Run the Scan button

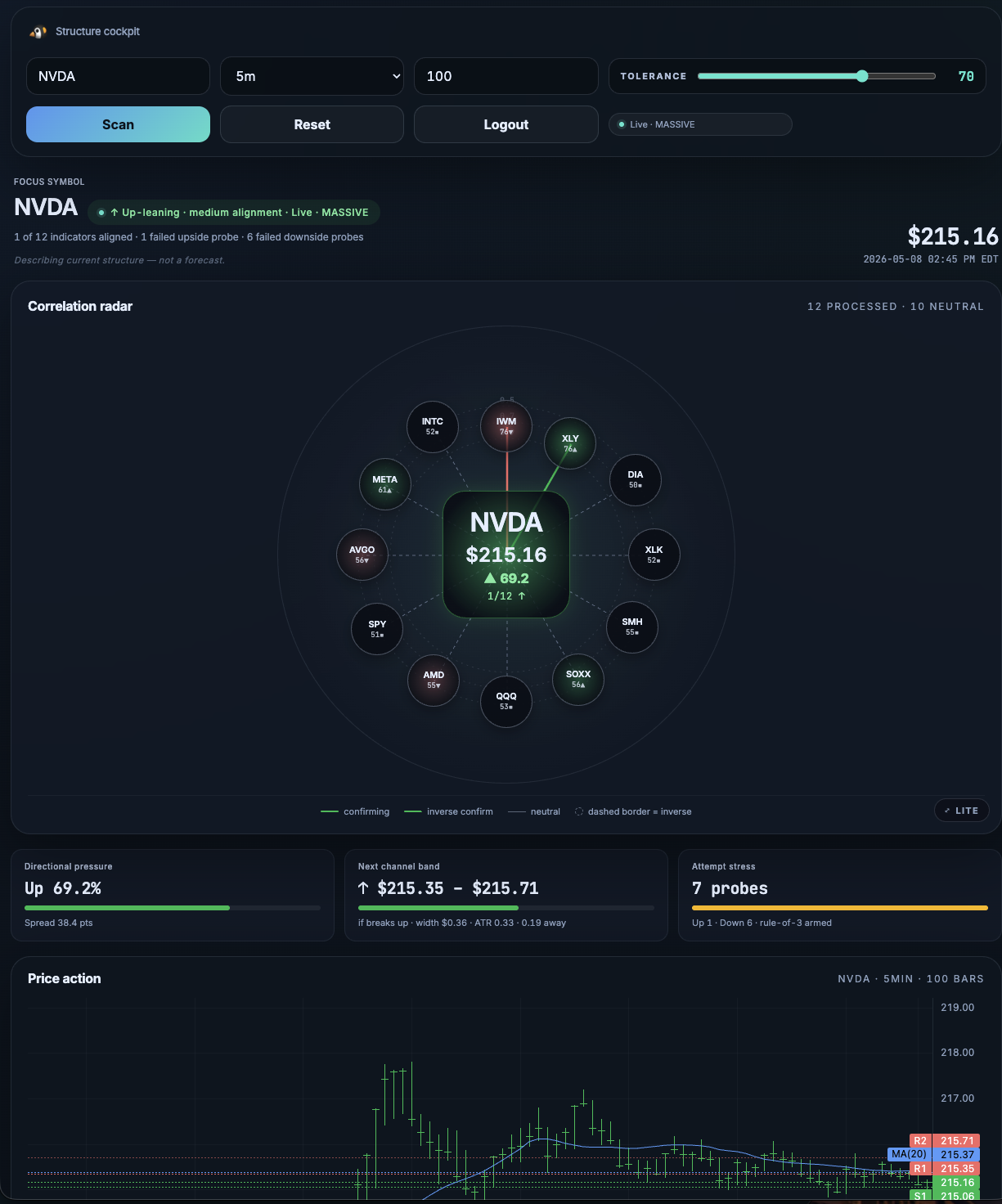tap(118, 124)
